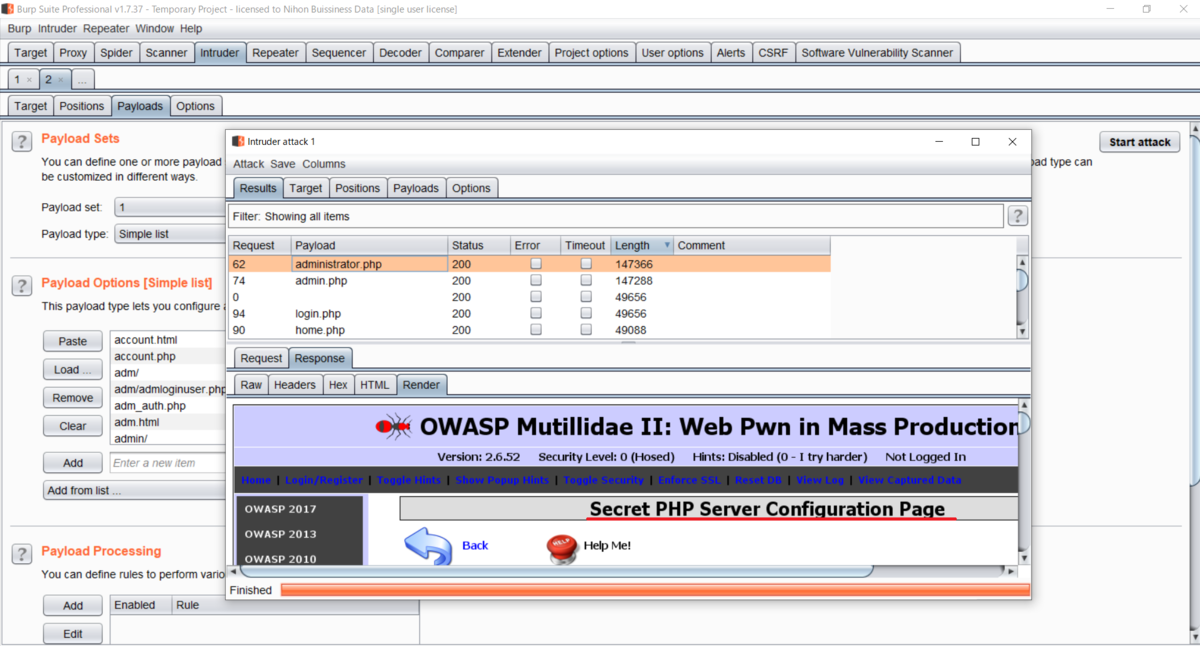Click the Start attack button
The height and width of the screenshot is (646, 1200).
(1140, 142)
